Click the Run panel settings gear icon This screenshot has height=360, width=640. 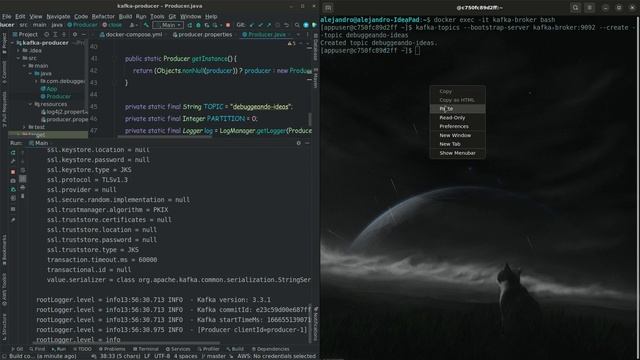pyautogui.click(x=299, y=143)
